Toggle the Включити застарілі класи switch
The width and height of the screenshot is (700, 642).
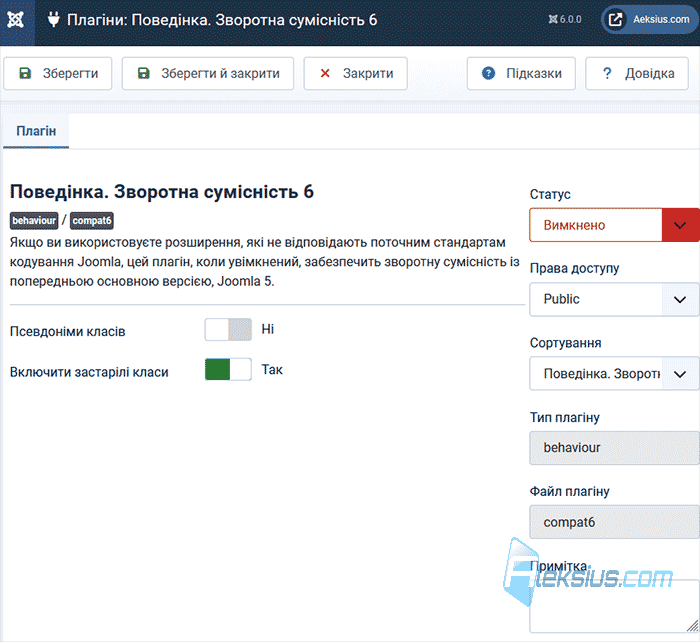click(x=228, y=369)
